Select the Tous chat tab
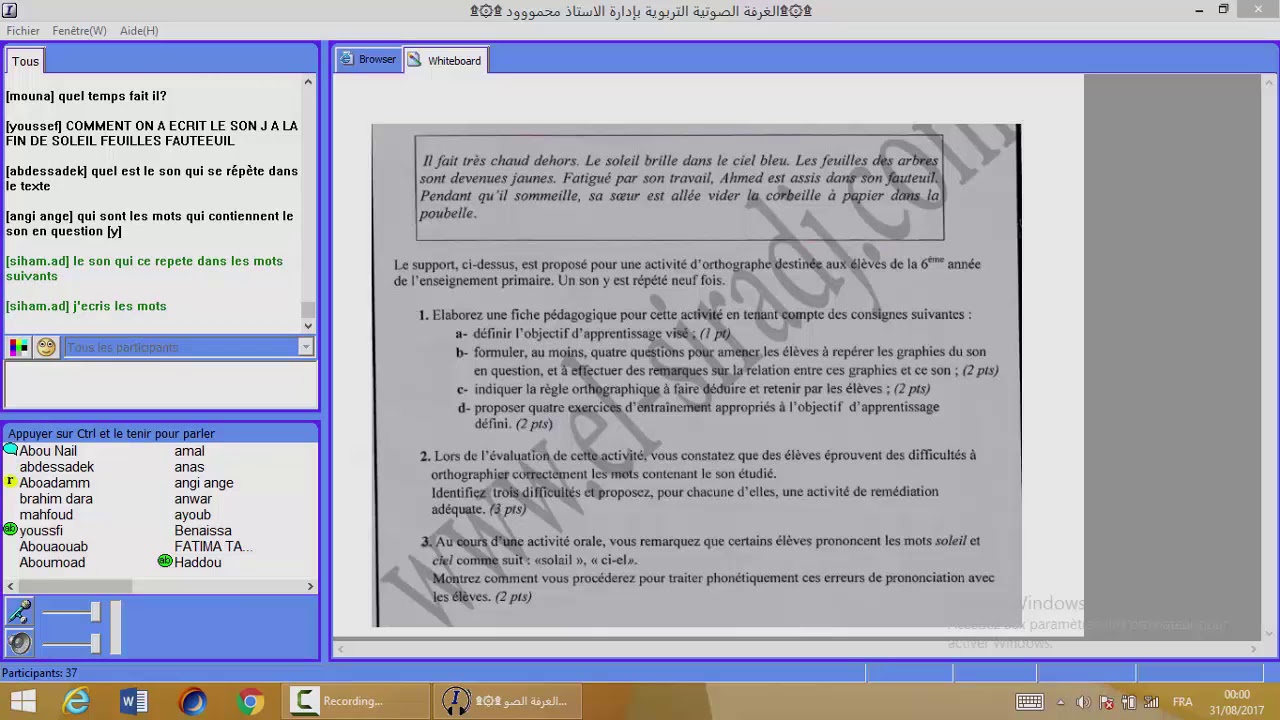 coord(26,62)
